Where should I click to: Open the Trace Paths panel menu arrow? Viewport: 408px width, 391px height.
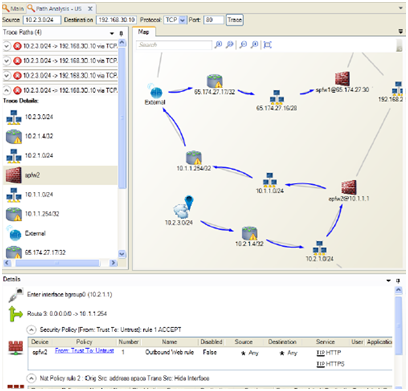point(112,33)
